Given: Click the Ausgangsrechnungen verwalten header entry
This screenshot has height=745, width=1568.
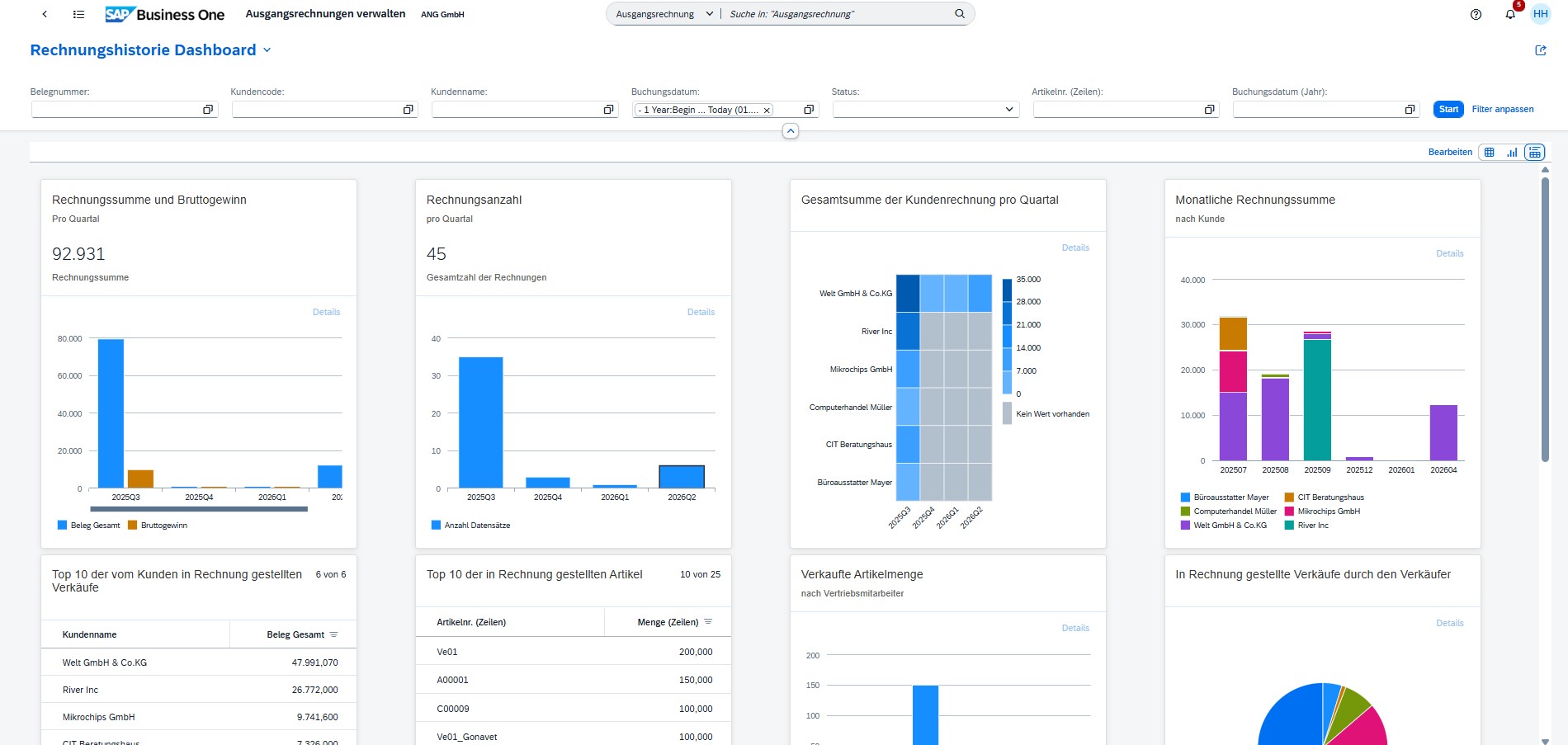Looking at the screenshot, I should tap(324, 13).
